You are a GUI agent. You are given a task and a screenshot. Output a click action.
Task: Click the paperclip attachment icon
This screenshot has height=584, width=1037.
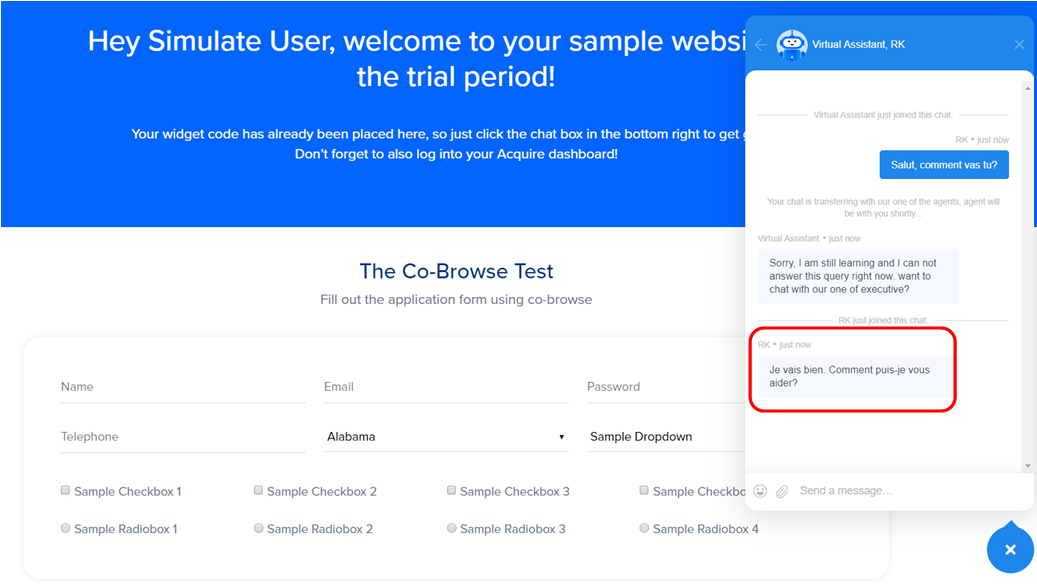click(x=782, y=491)
